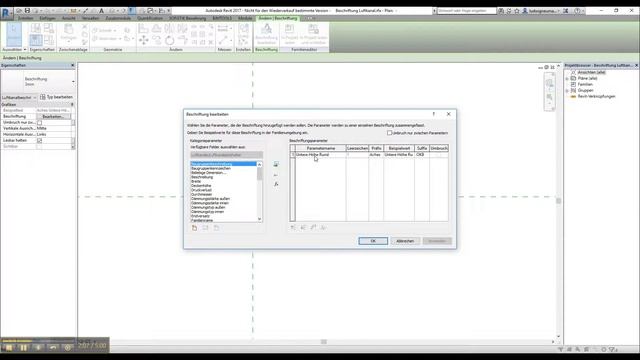The image size is (640, 360).
Task: Click Move tool in Ändern panel
Action: 143,40
